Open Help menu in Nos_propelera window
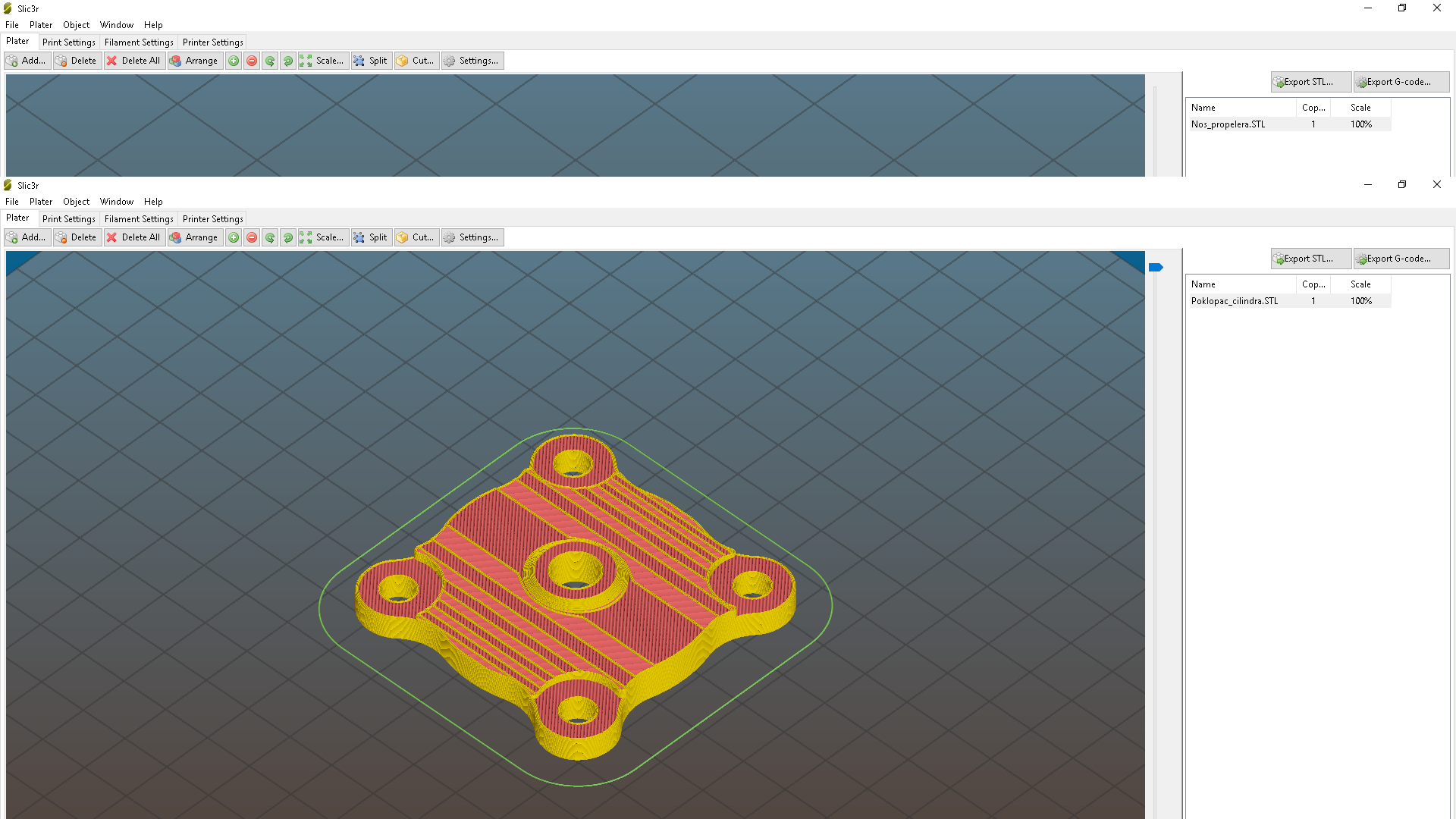 tap(153, 25)
